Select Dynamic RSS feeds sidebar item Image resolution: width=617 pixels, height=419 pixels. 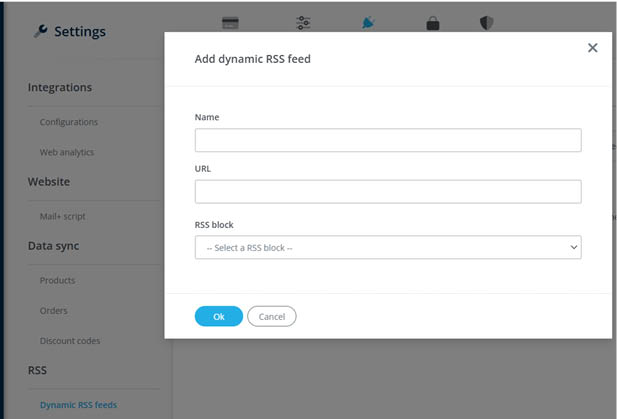click(78, 405)
